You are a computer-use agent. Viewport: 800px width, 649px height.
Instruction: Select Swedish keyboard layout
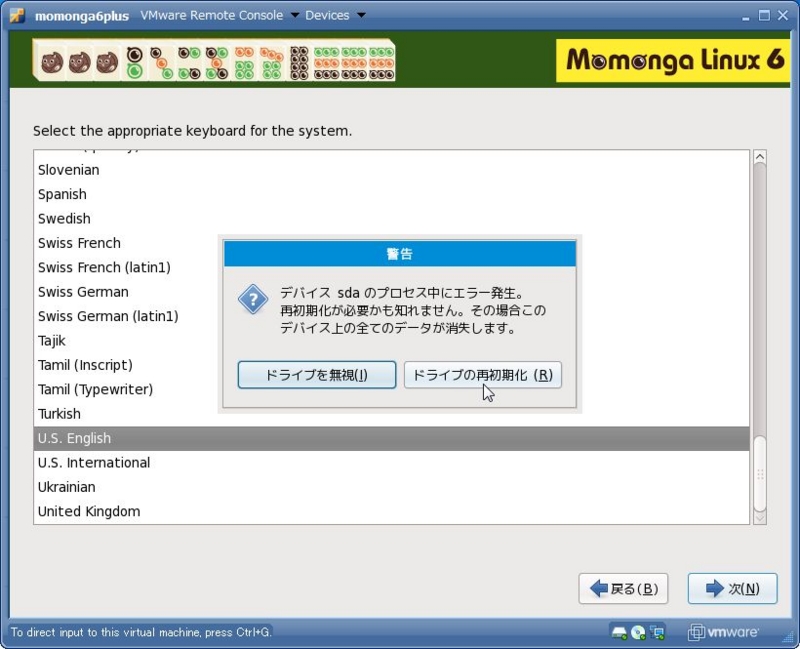click(391, 219)
